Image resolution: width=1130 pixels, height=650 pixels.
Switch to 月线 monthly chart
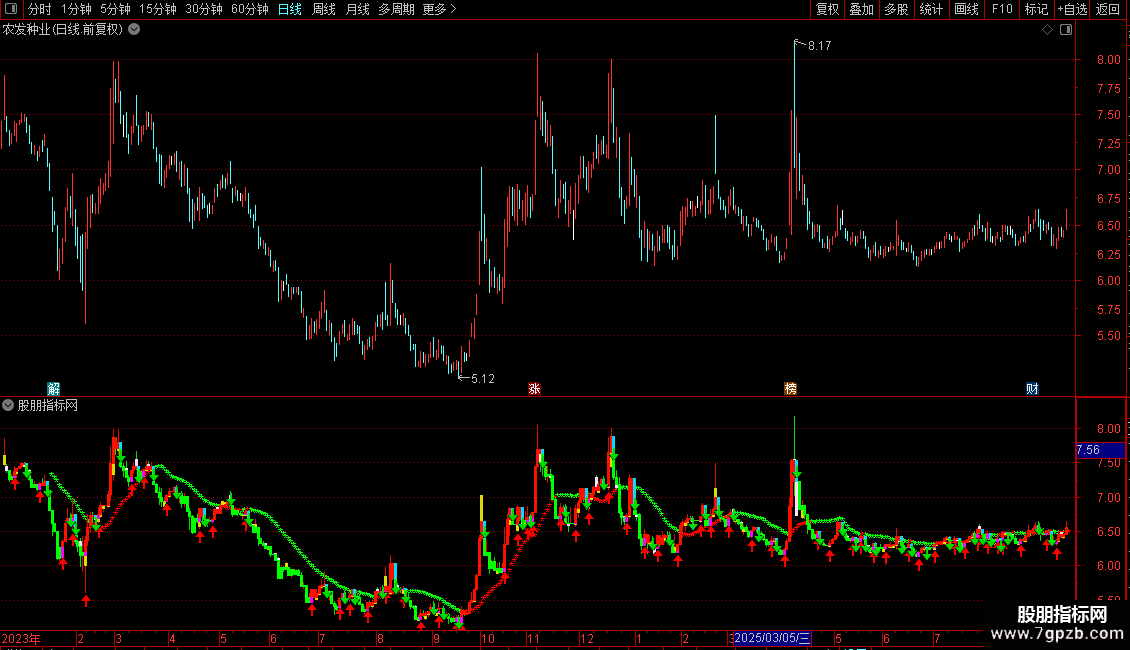357,9
